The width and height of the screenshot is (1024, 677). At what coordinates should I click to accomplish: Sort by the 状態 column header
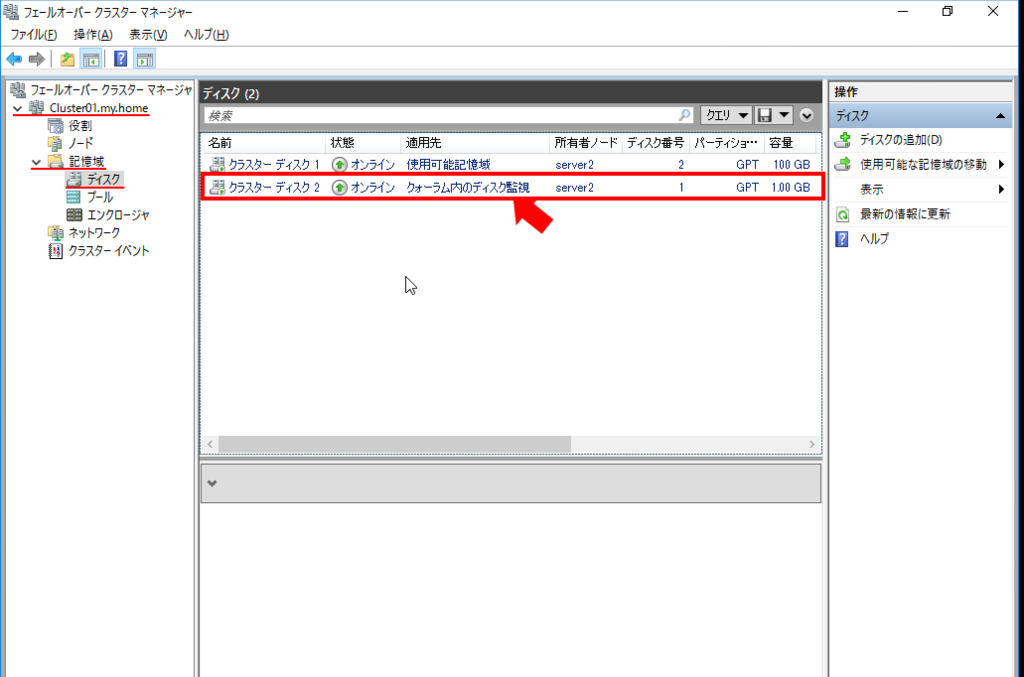[x=362, y=143]
